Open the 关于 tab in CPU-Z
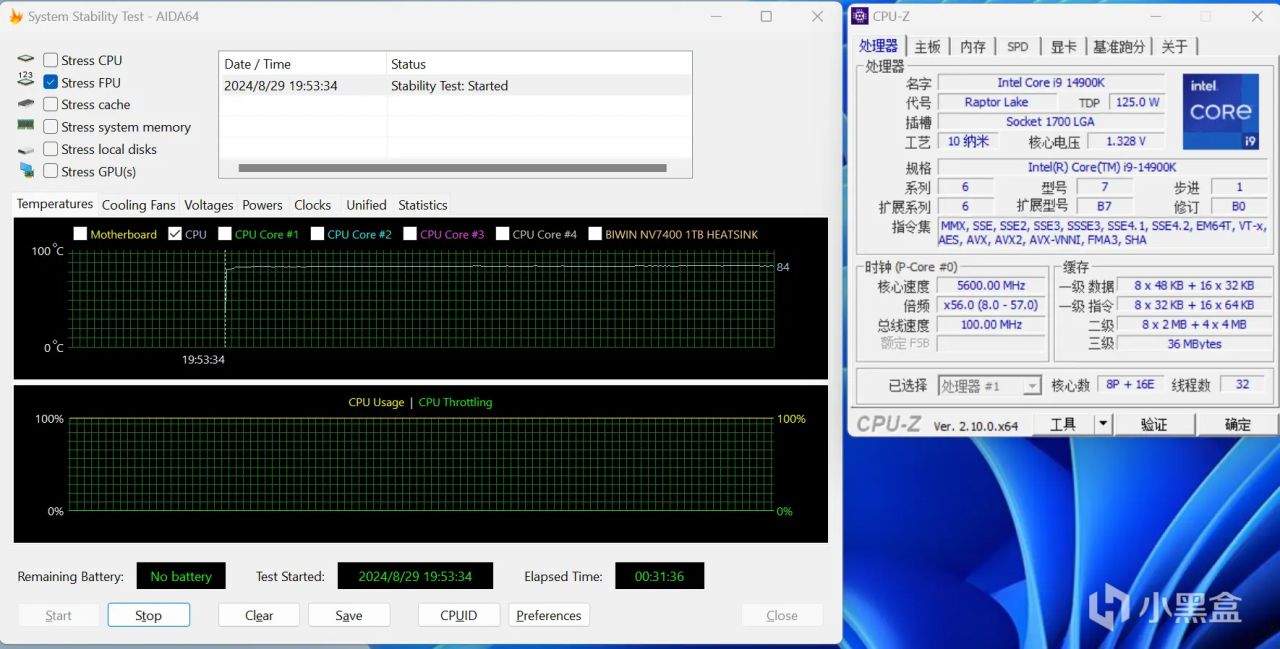The width and height of the screenshot is (1280, 649). tap(1175, 47)
